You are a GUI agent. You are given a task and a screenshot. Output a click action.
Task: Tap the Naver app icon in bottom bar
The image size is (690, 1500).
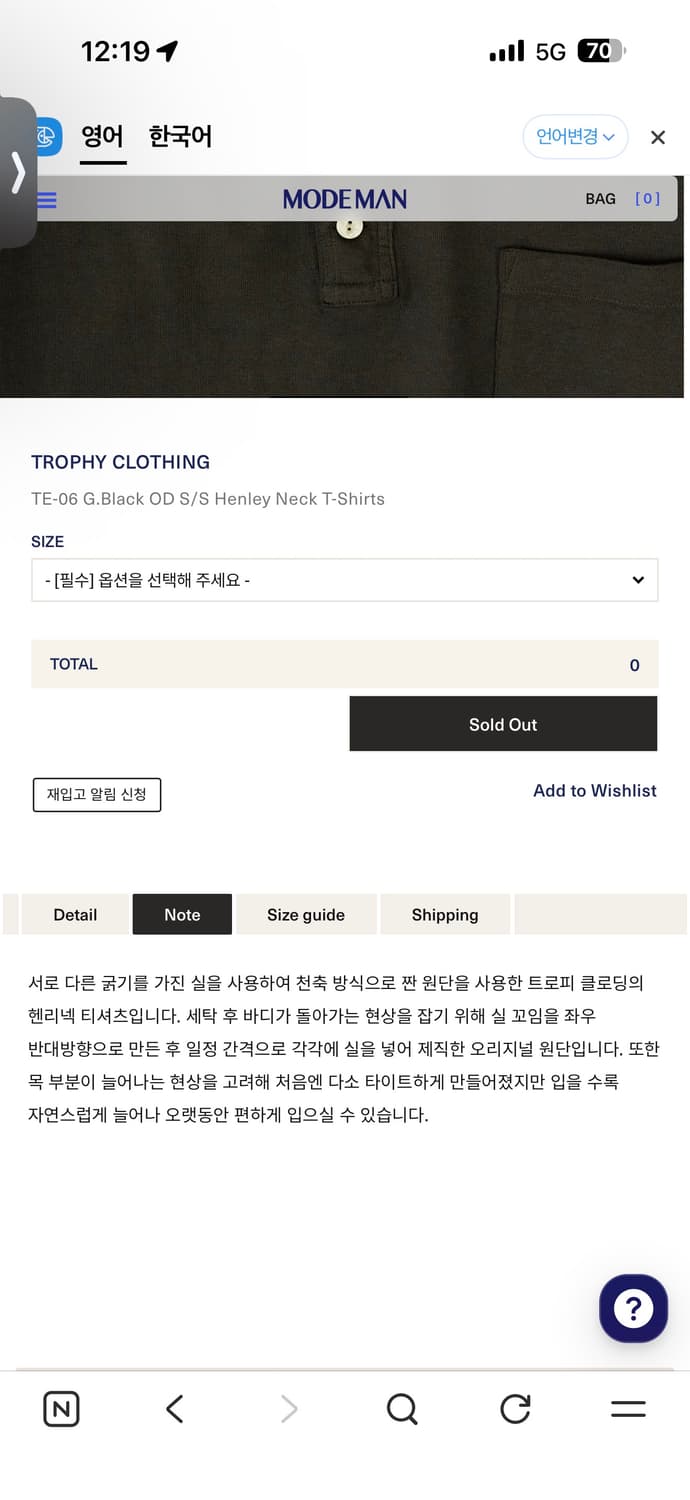click(61, 1408)
